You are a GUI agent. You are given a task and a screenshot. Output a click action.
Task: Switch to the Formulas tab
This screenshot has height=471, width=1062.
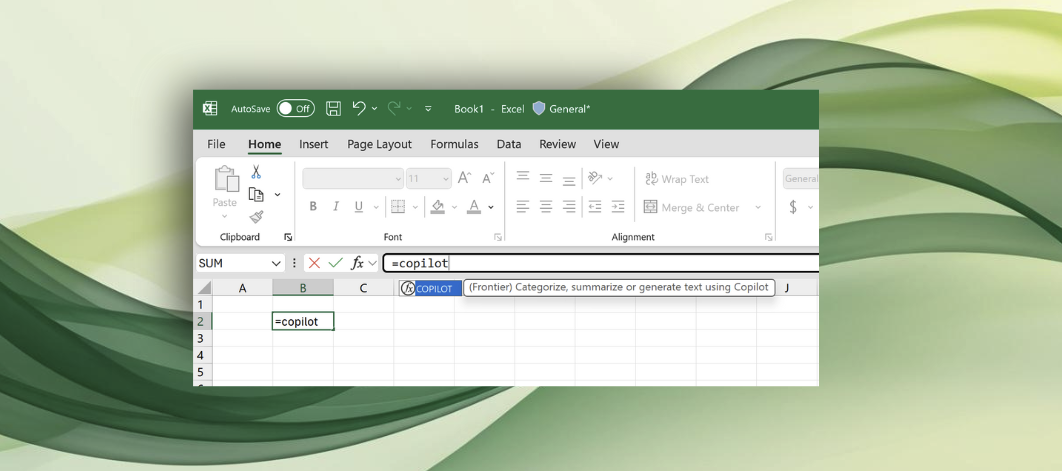point(454,144)
